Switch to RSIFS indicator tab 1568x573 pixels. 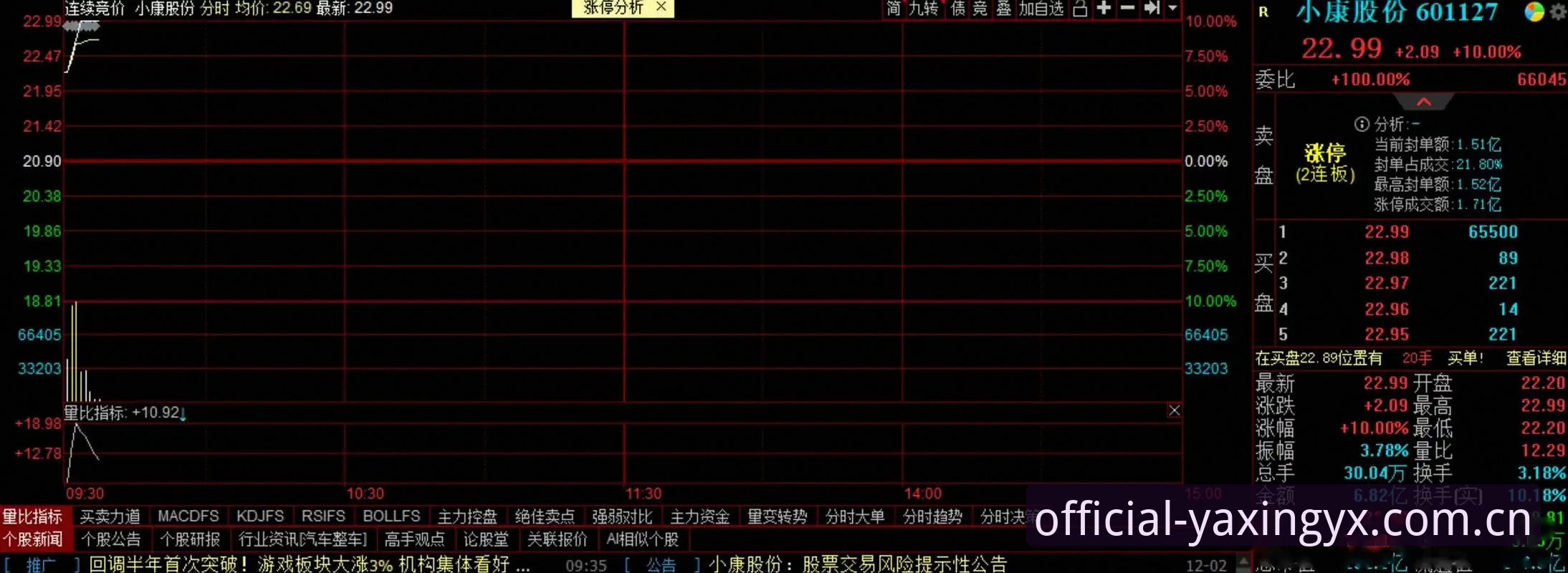pos(323,516)
